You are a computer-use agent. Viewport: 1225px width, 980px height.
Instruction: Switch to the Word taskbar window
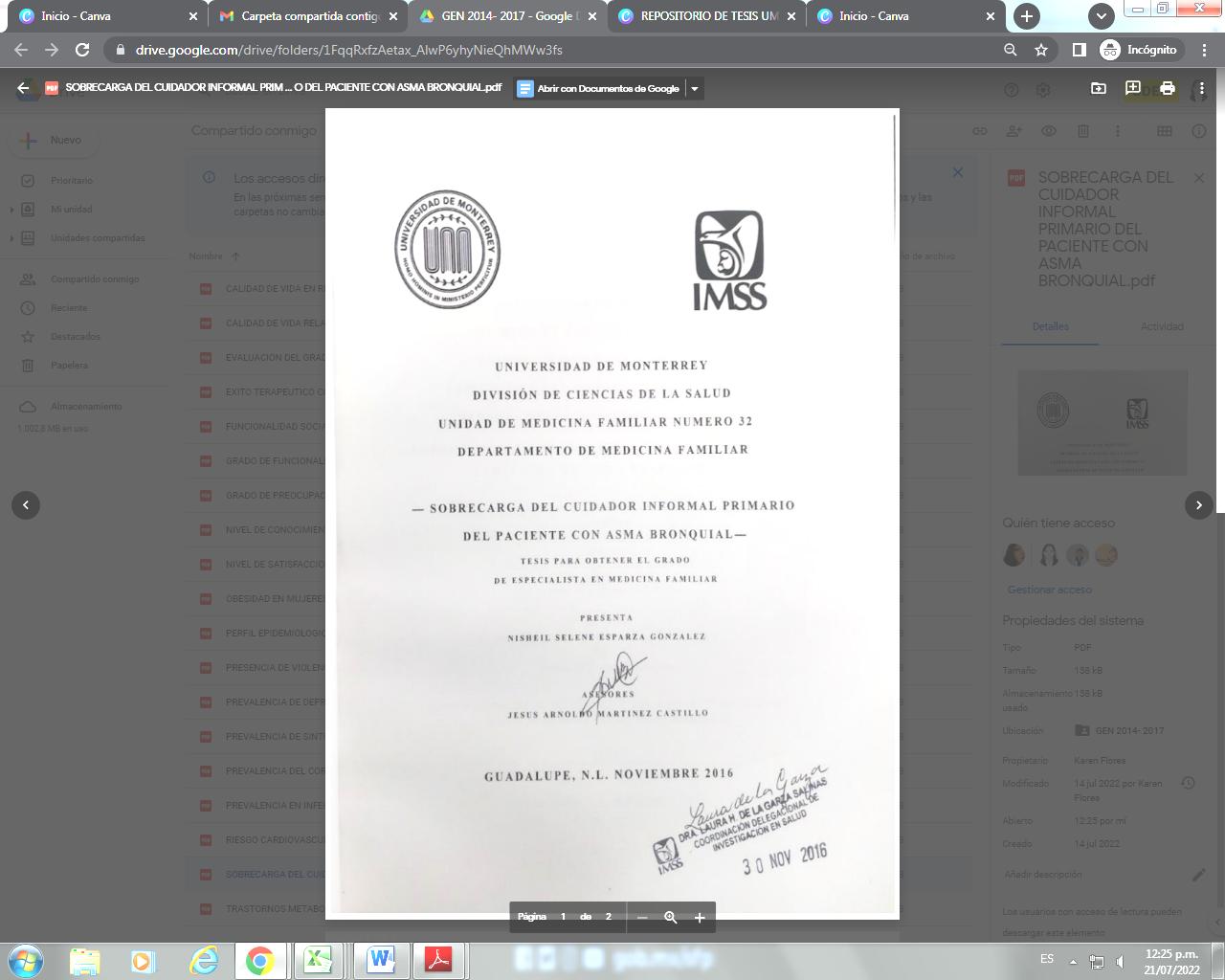point(381,960)
